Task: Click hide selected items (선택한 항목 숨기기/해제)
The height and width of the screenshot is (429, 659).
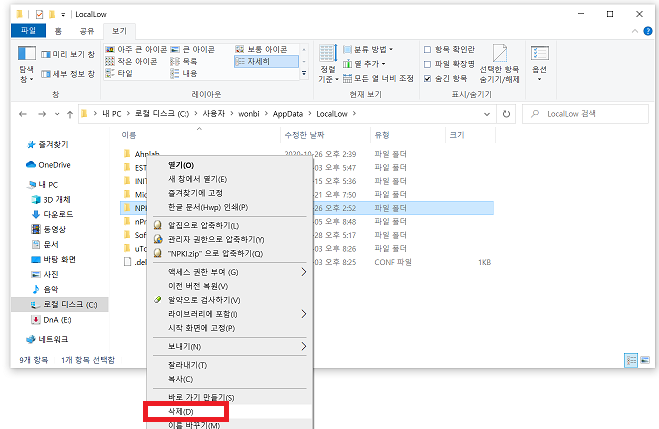Action: click(499, 64)
